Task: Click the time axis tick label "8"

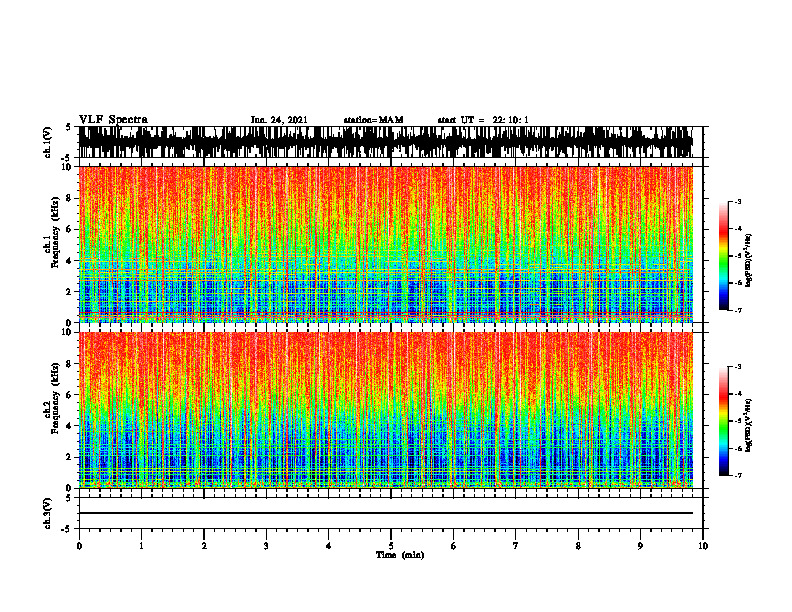Action: [x=578, y=546]
